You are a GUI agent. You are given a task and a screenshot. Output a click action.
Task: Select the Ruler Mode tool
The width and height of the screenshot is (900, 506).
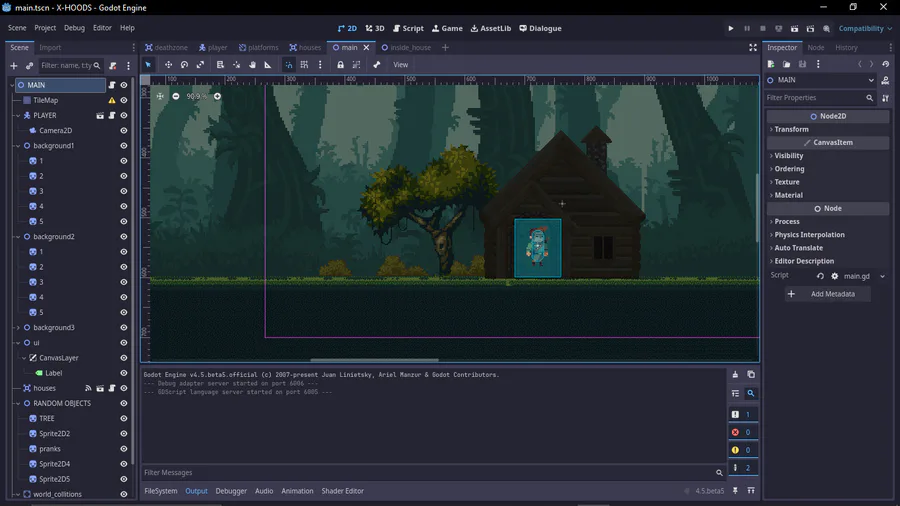coord(268,65)
